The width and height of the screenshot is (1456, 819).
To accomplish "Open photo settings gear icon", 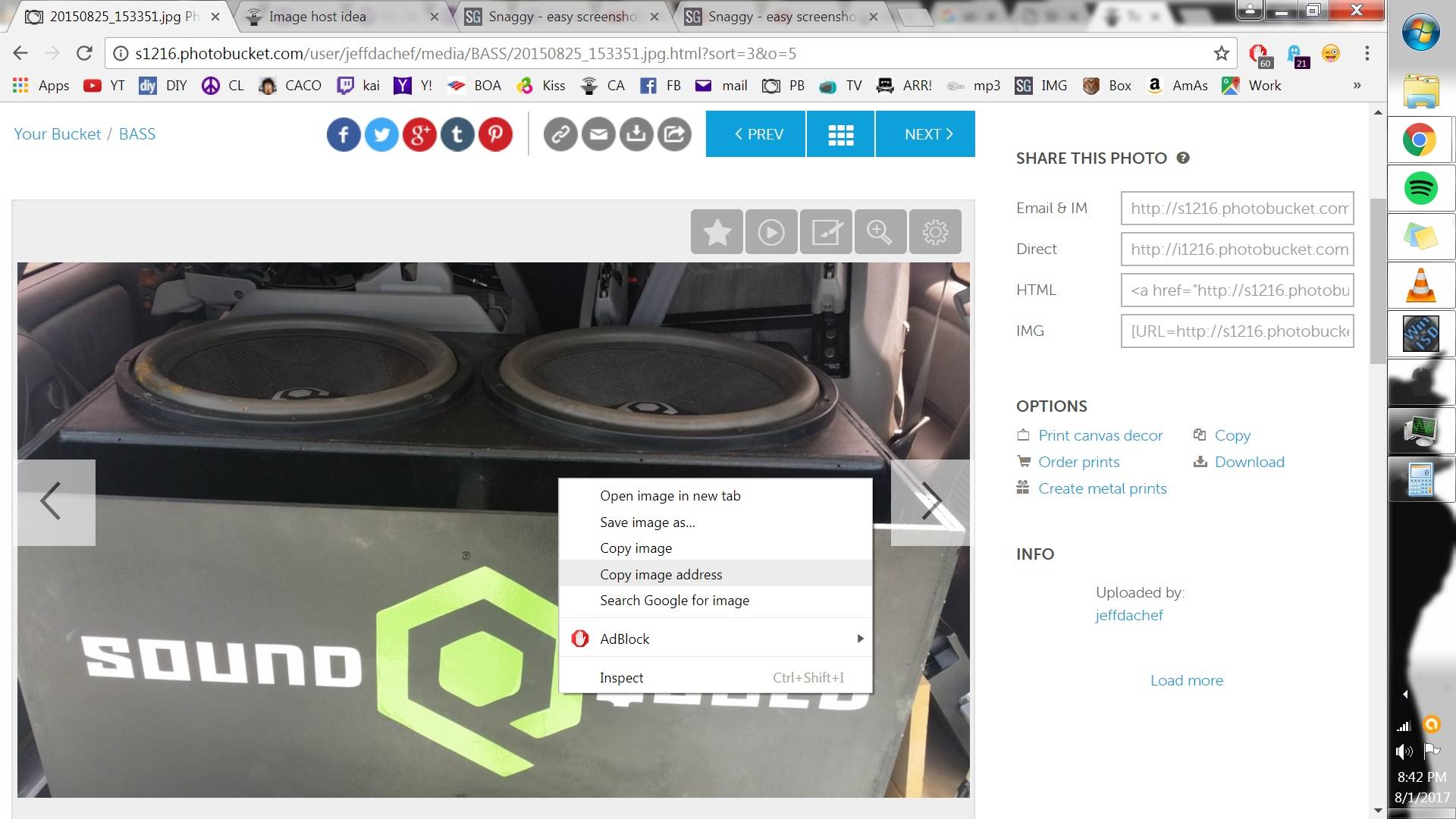I will 935,231.
